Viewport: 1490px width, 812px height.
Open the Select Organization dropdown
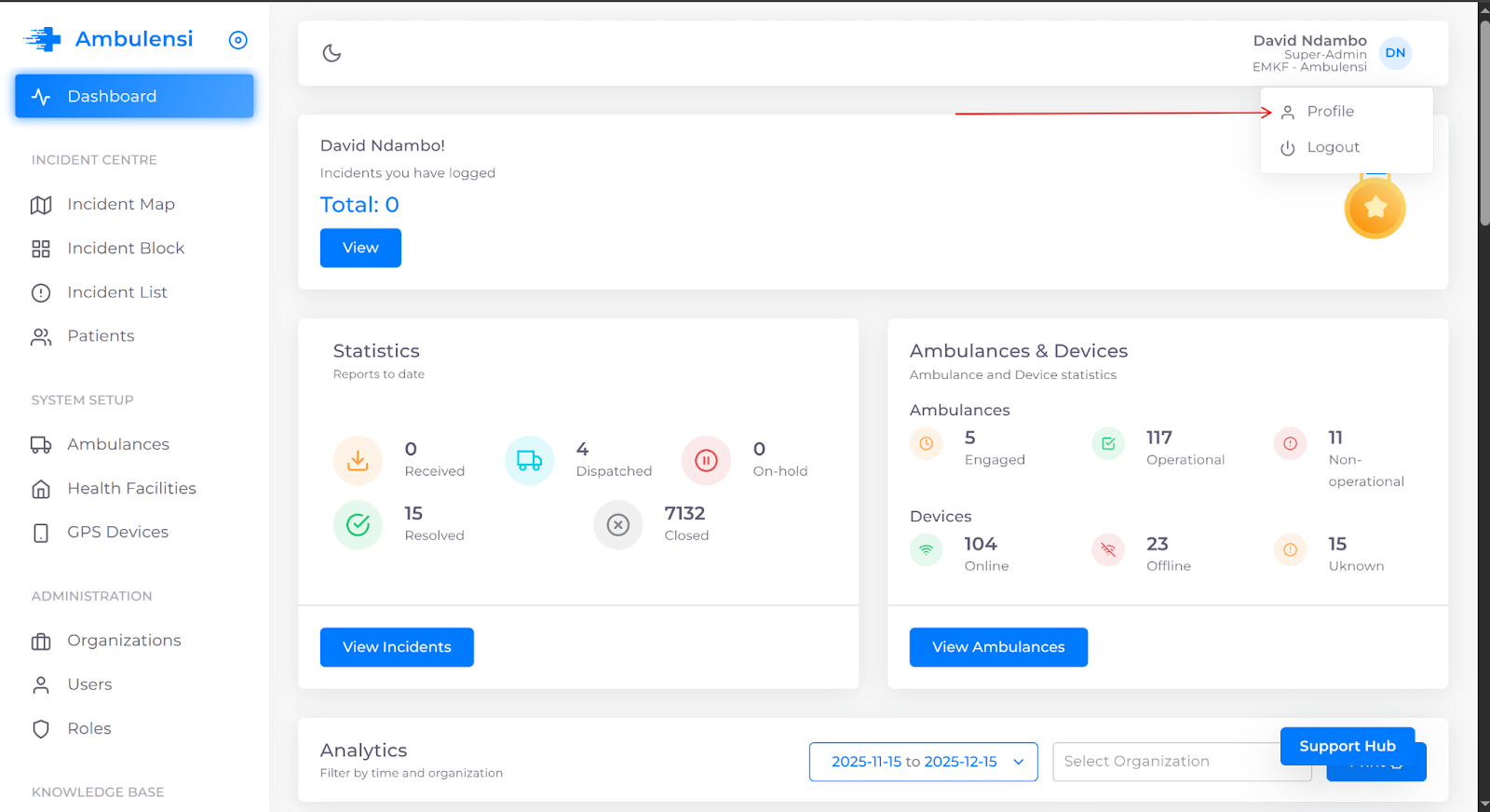(x=1164, y=762)
